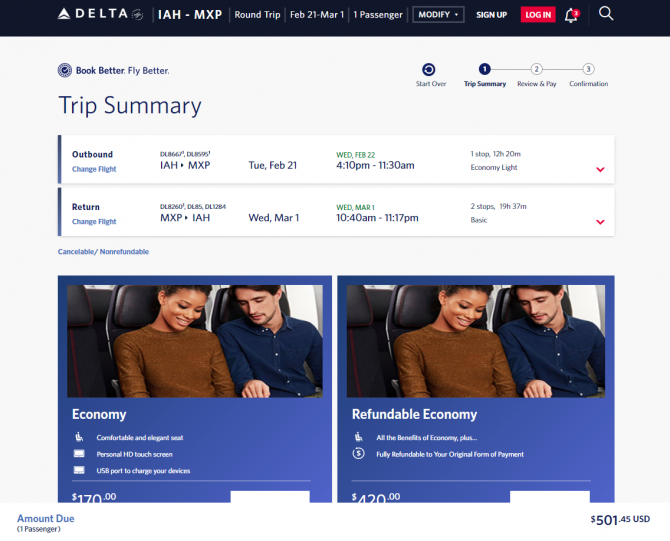Click Tue, Feb 21 outbound date

tap(273, 165)
